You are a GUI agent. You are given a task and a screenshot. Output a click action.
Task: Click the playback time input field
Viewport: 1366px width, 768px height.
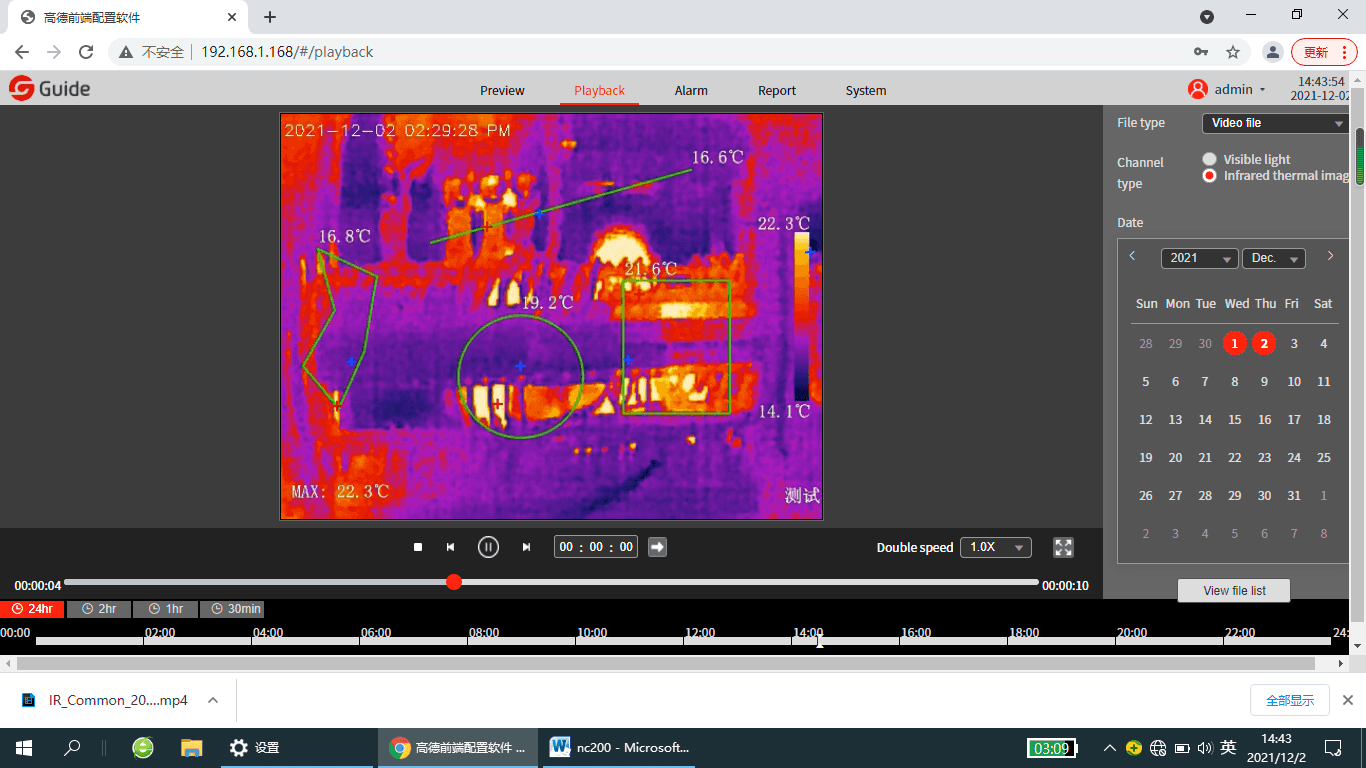click(x=596, y=547)
